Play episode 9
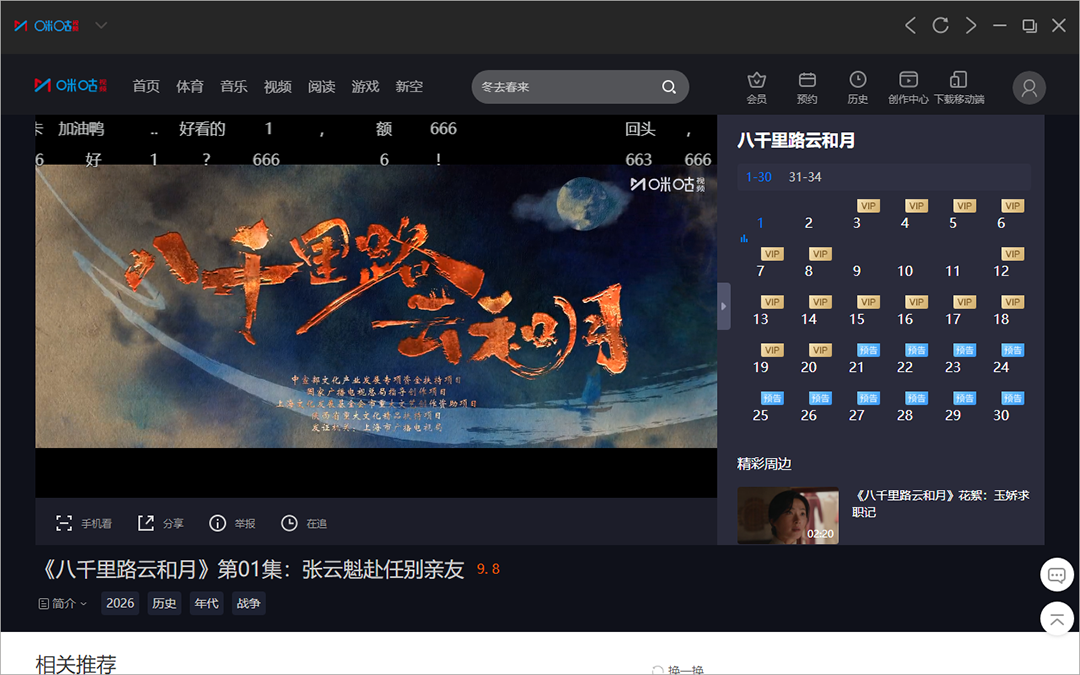The image size is (1080, 675). (x=857, y=271)
